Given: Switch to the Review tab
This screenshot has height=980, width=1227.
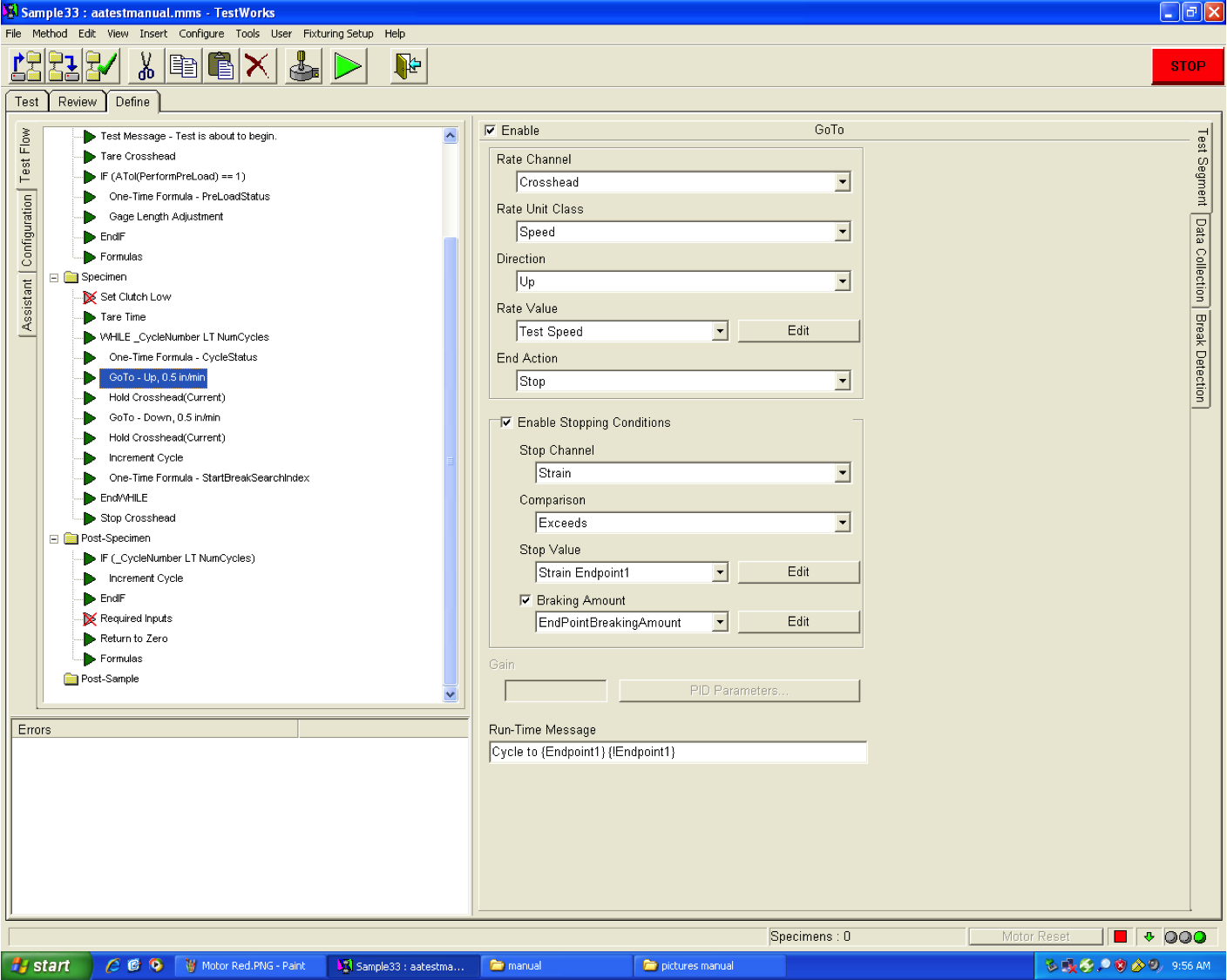Looking at the screenshot, I should pyautogui.click(x=78, y=102).
